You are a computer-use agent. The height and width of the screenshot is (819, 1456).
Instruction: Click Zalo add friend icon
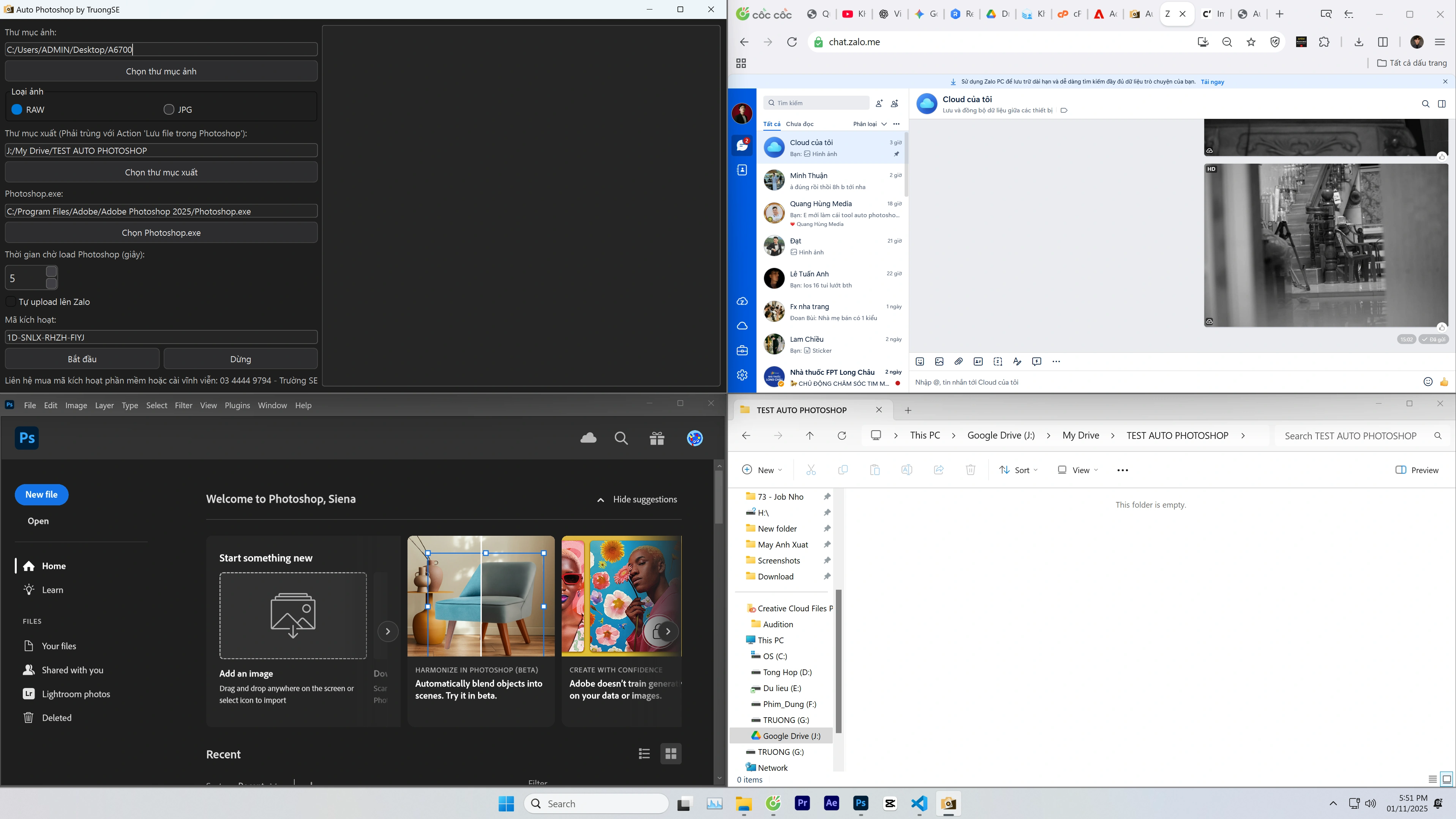(879, 103)
